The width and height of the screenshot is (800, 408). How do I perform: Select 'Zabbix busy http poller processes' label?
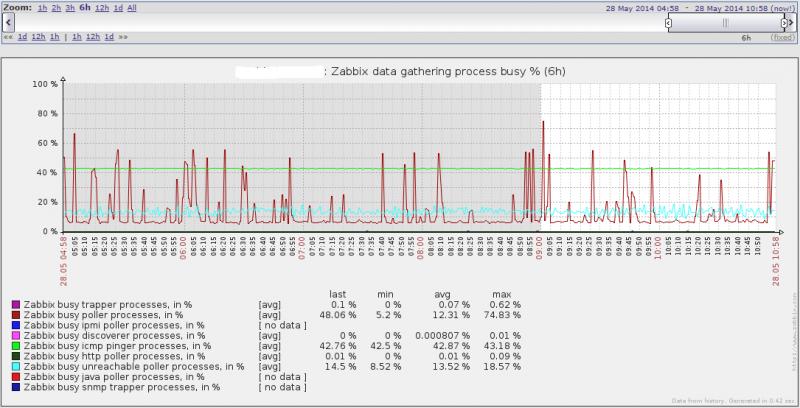[x=114, y=356]
